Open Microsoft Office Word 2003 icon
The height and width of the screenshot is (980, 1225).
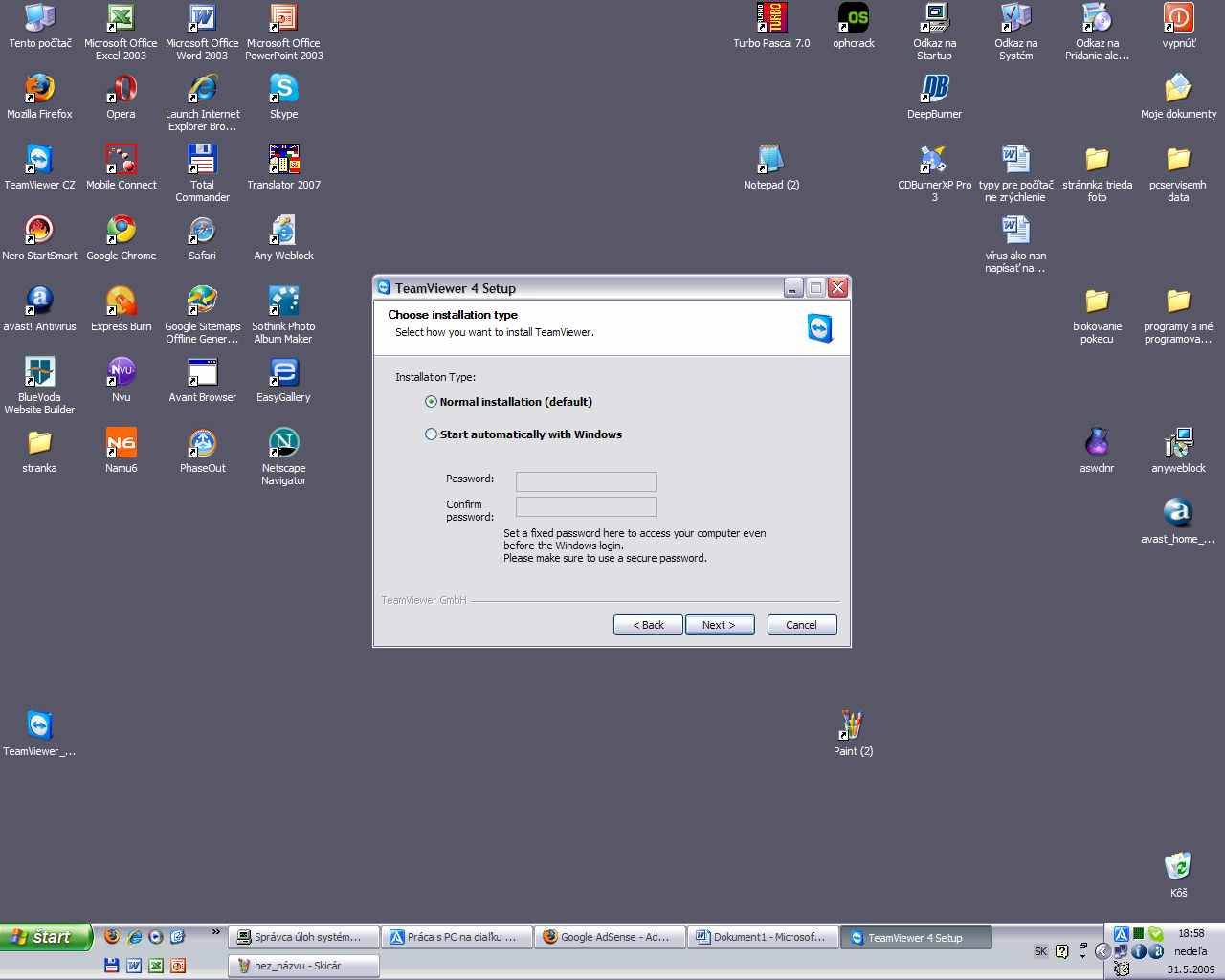click(x=202, y=18)
